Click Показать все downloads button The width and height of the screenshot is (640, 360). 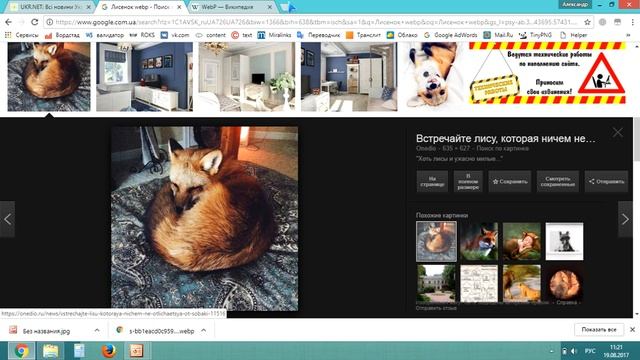coord(599,329)
